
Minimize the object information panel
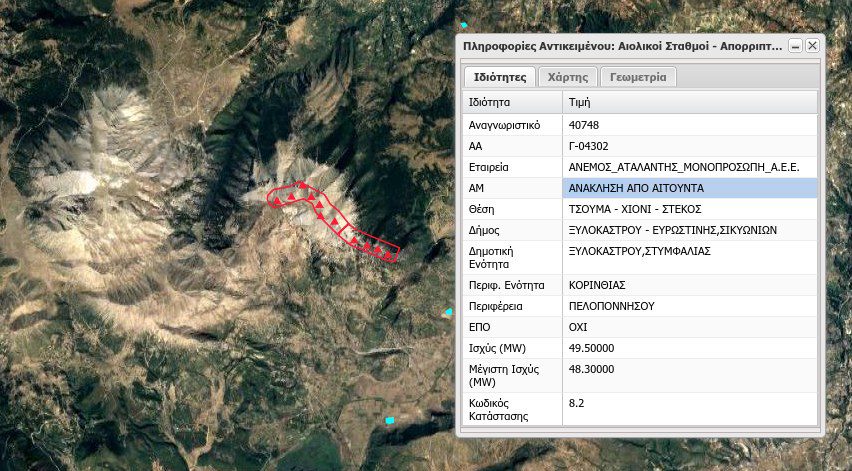(x=795, y=46)
